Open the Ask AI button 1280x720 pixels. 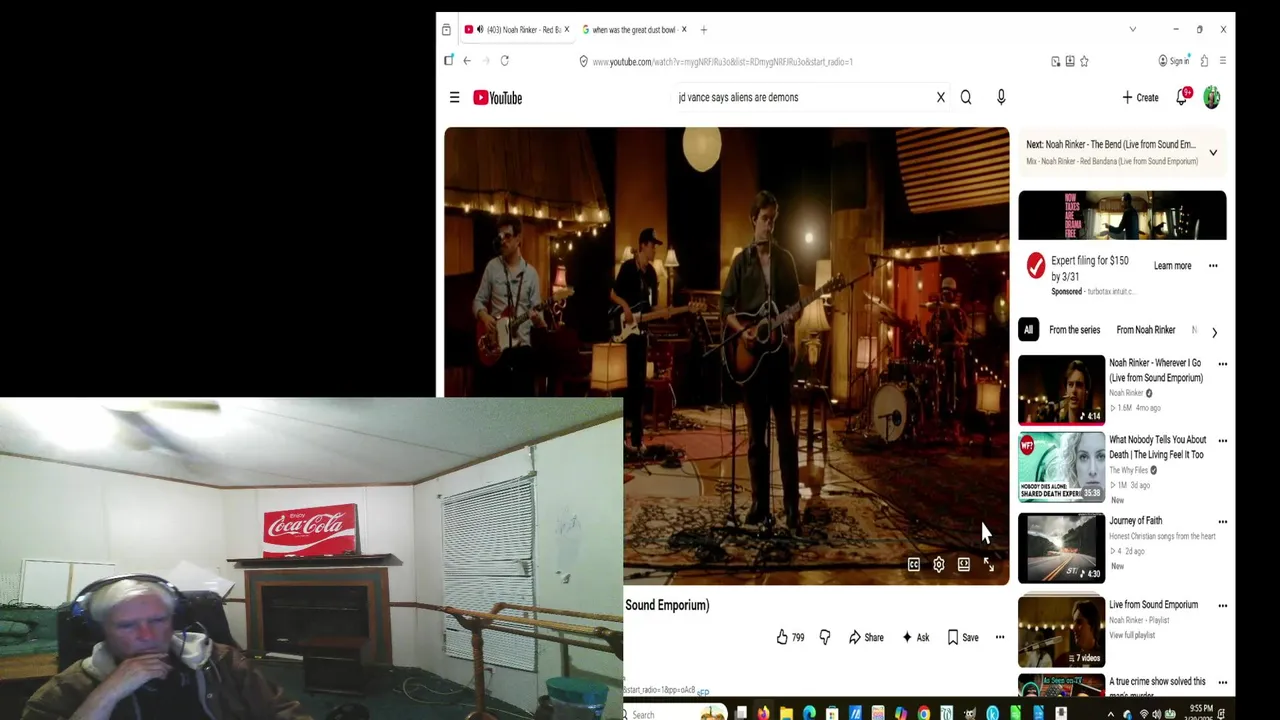(x=915, y=637)
